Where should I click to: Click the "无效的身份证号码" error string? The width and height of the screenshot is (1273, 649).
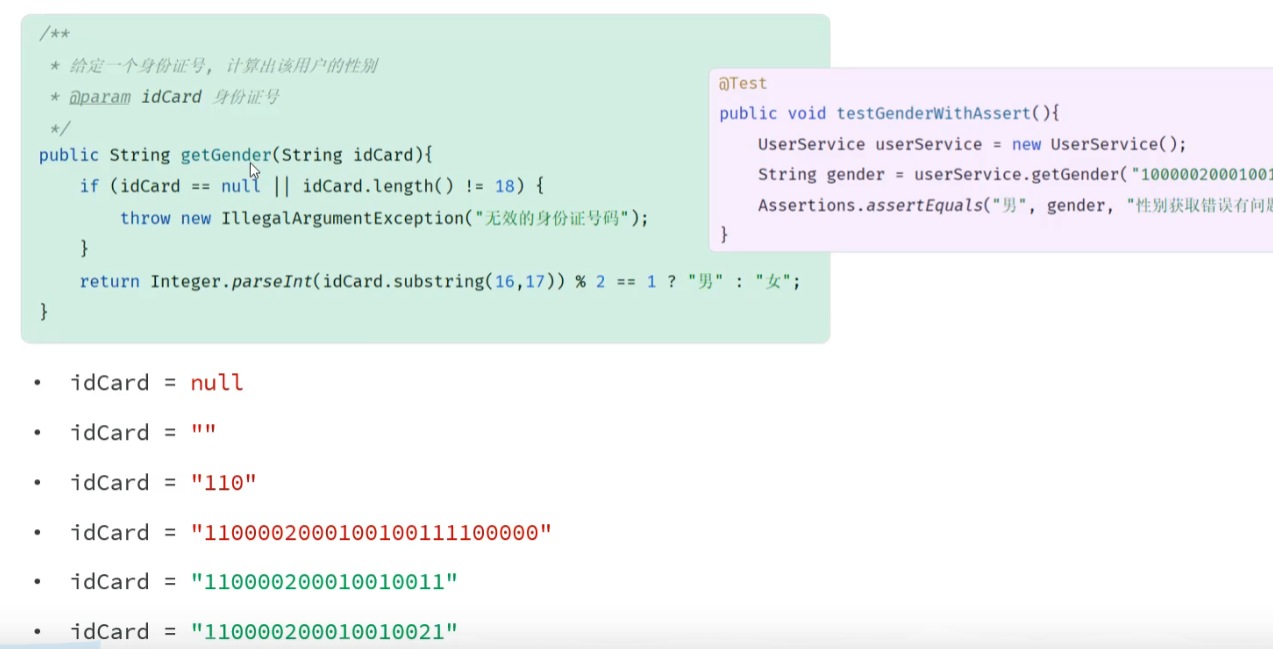(x=560, y=218)
